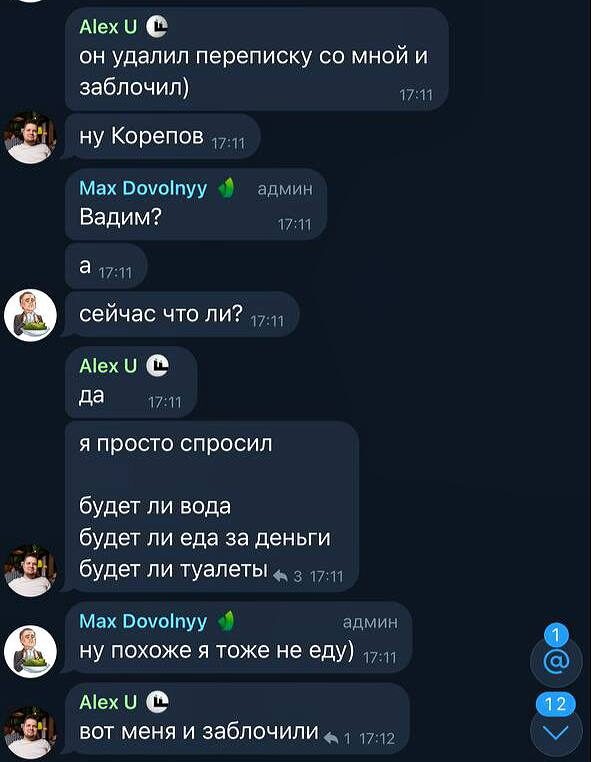
Task: Click the emoji status icon next to Alex U at top
Action: click(157, 27)
